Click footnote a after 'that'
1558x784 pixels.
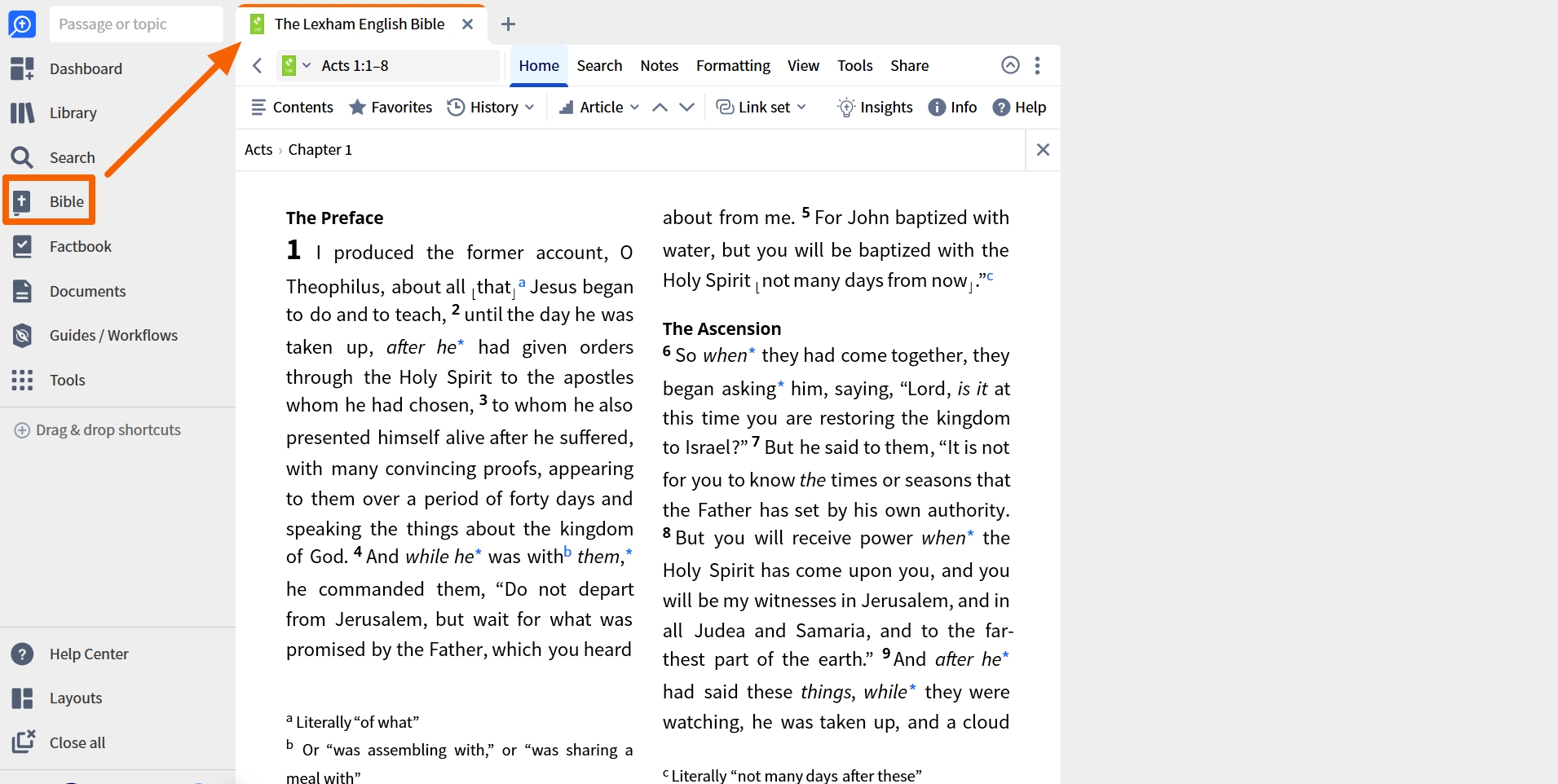point(522,283)
